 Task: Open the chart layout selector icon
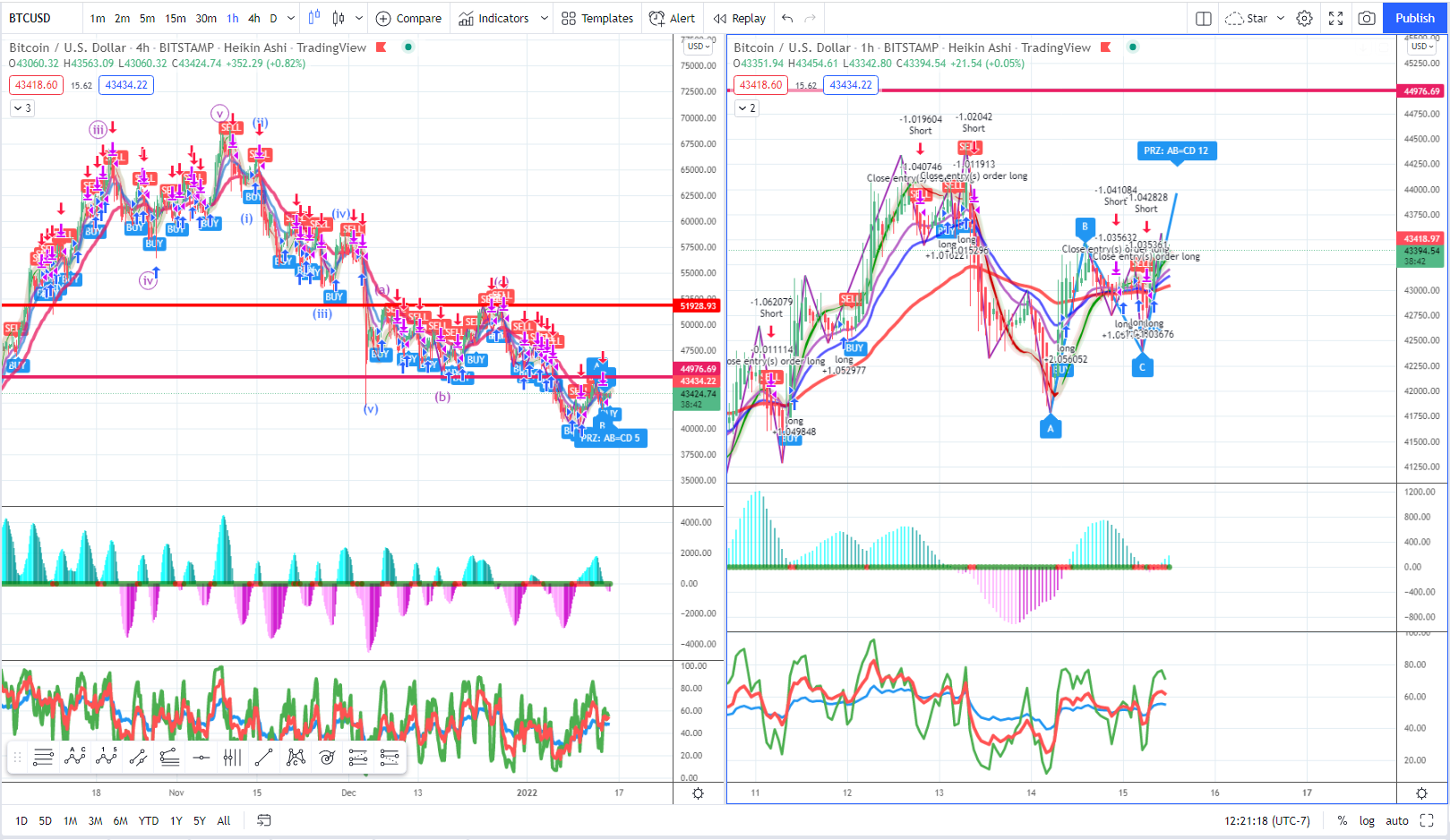pos(1204,18)
